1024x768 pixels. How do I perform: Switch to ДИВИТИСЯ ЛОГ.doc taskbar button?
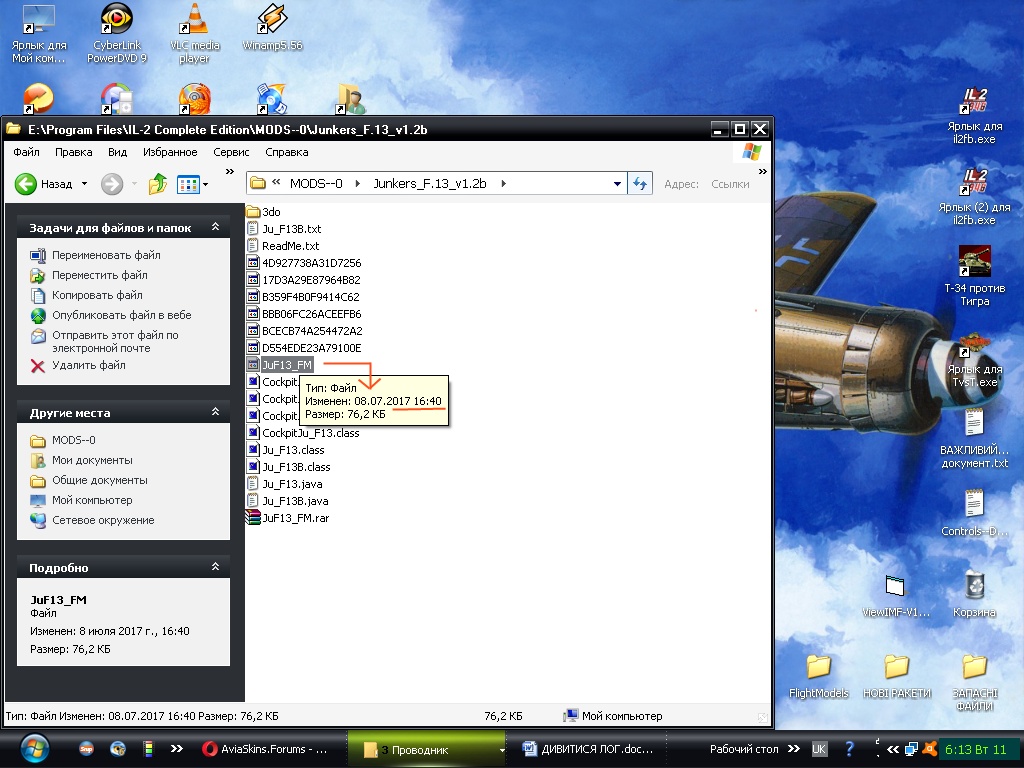tap(586, 749)
